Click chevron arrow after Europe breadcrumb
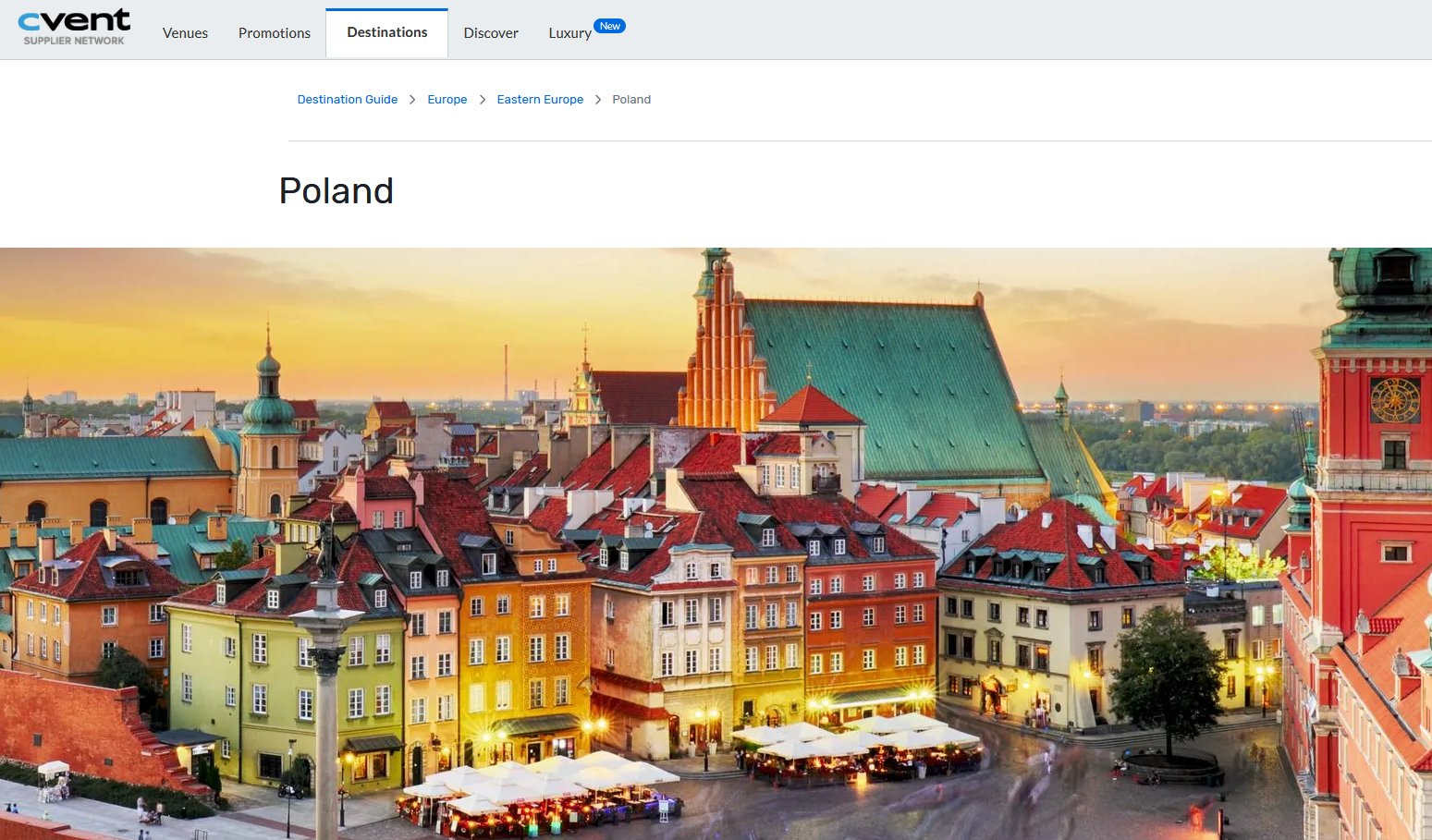Screen dimensions: 1432x840 483,100
